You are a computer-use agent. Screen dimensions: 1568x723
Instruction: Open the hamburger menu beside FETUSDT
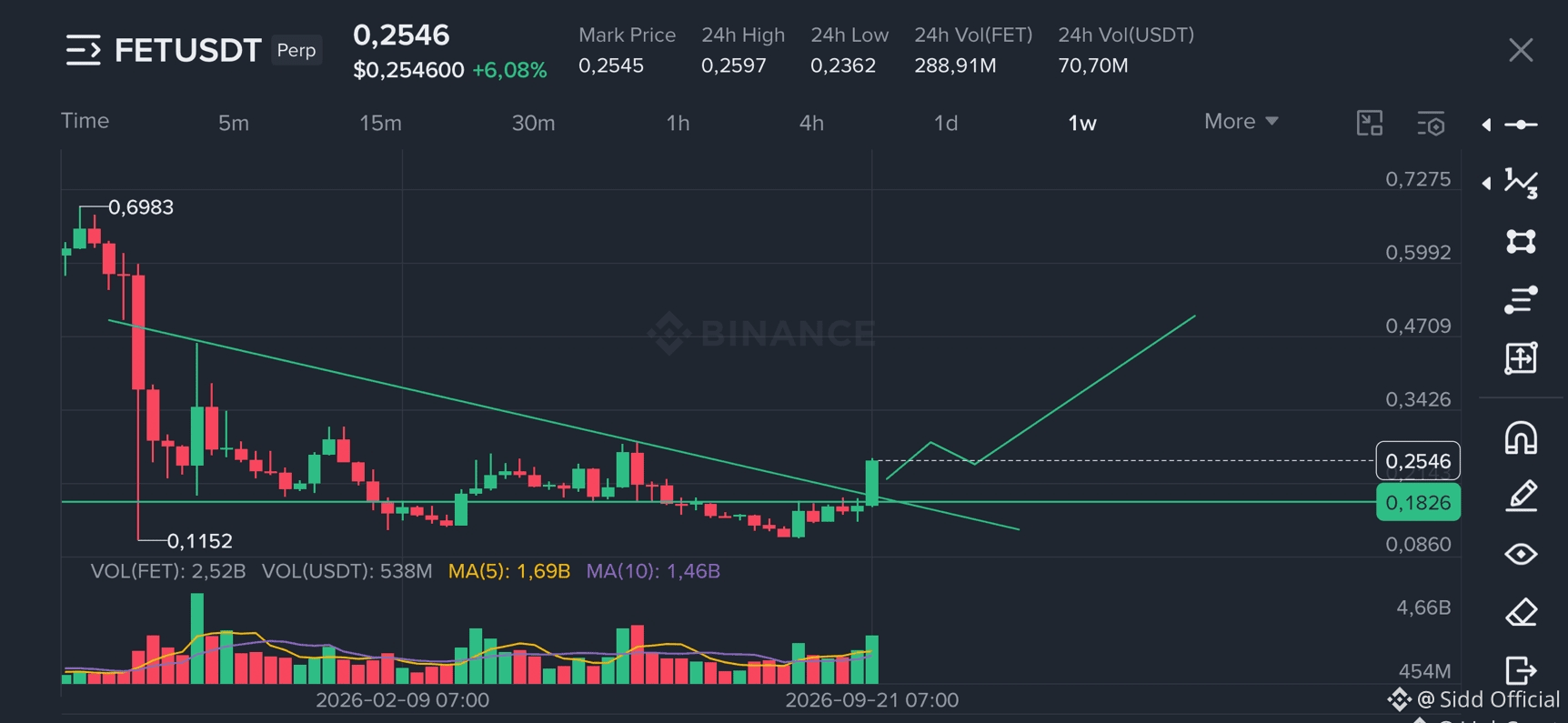pyautogui.click(x=83, y=50)
